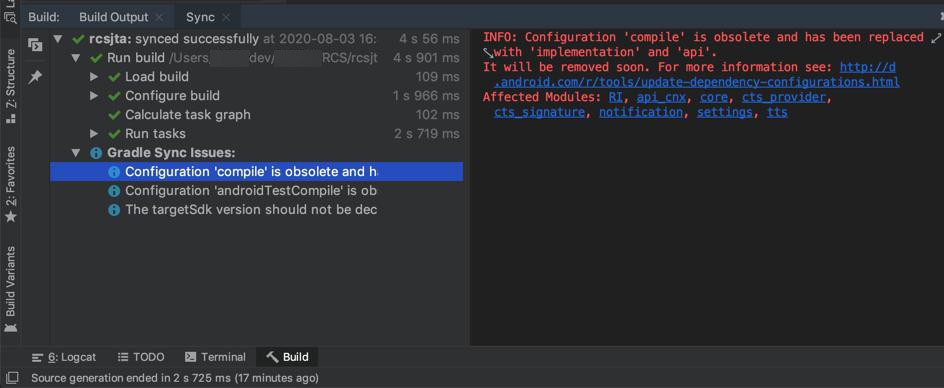Open the api_cnx module link
Image resolution: width=944 pixels, height=388 pixels.
661,97
